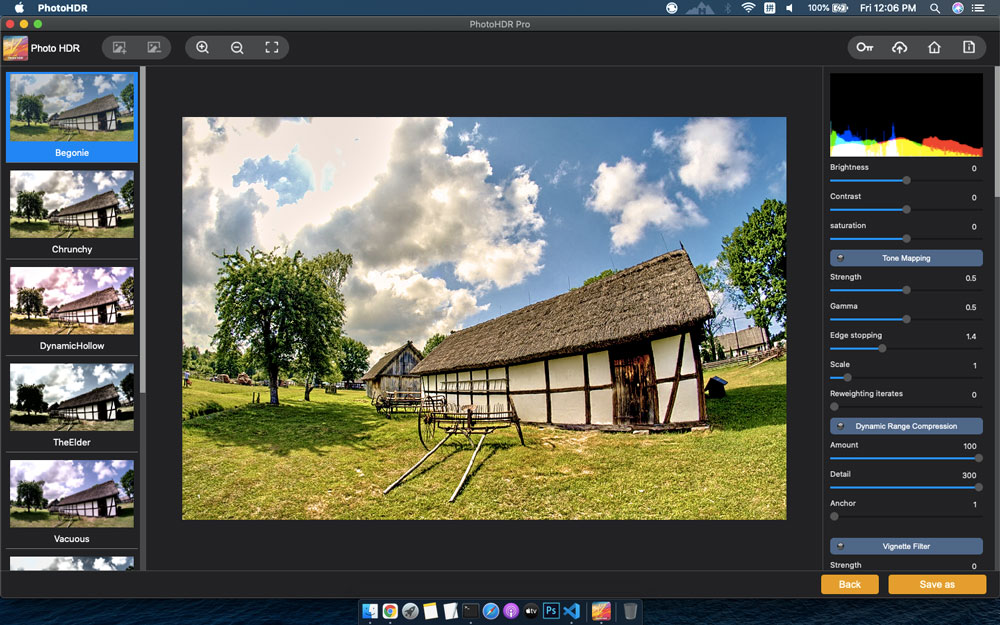Open Finder from the dock
Screen dimensions: 1000x625
370,611
